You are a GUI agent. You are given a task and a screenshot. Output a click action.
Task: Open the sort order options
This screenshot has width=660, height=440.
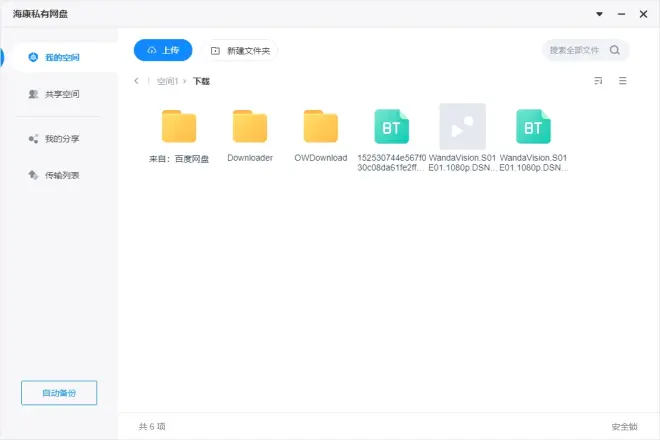pos(598,81)
